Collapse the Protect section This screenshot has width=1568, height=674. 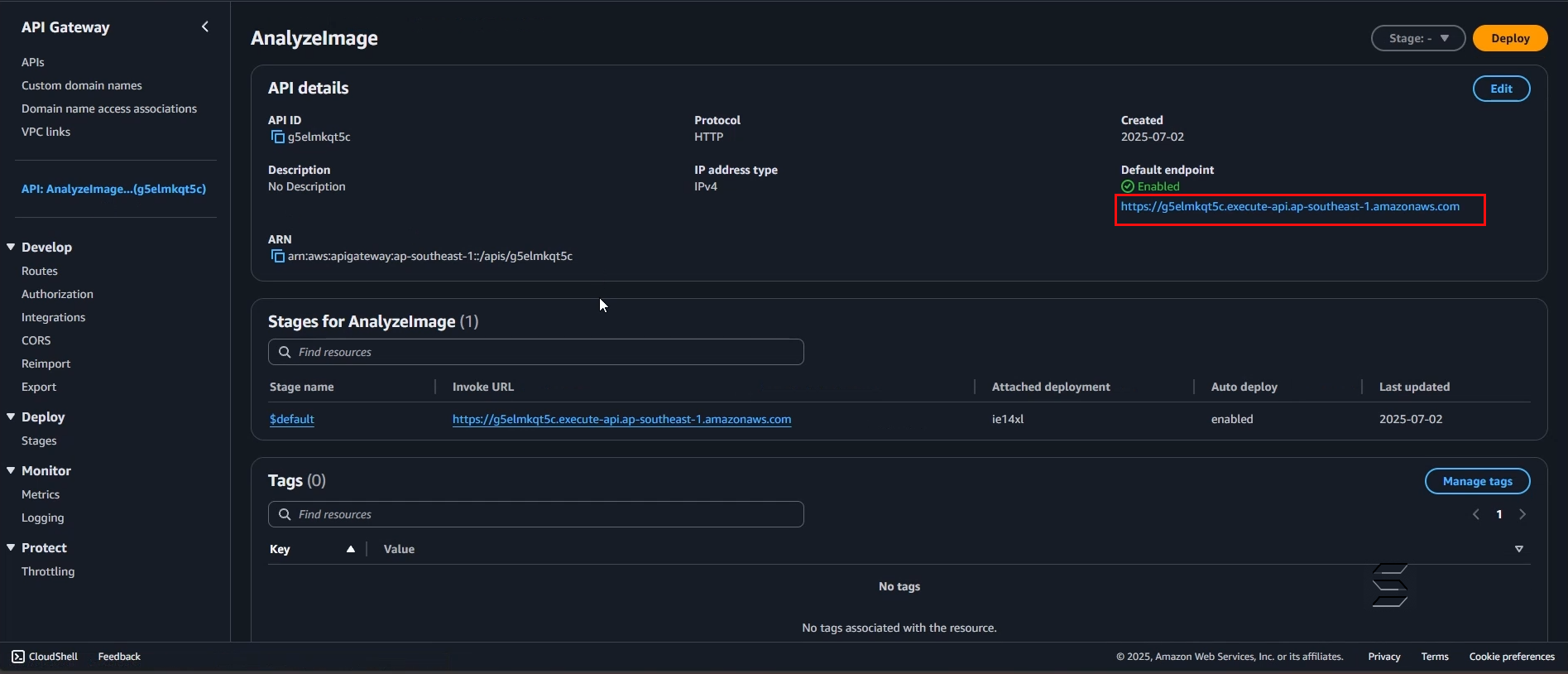(x=11, y=547)
